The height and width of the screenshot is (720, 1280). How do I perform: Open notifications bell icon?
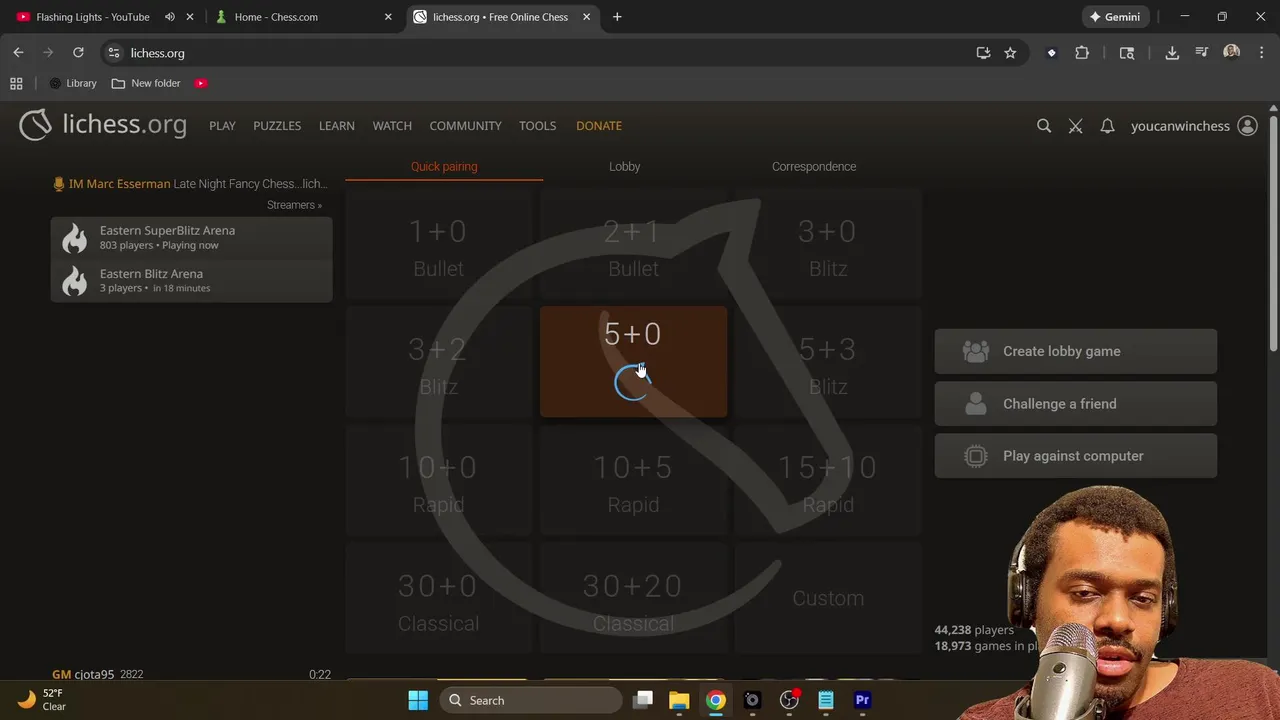pos(1107,126)
